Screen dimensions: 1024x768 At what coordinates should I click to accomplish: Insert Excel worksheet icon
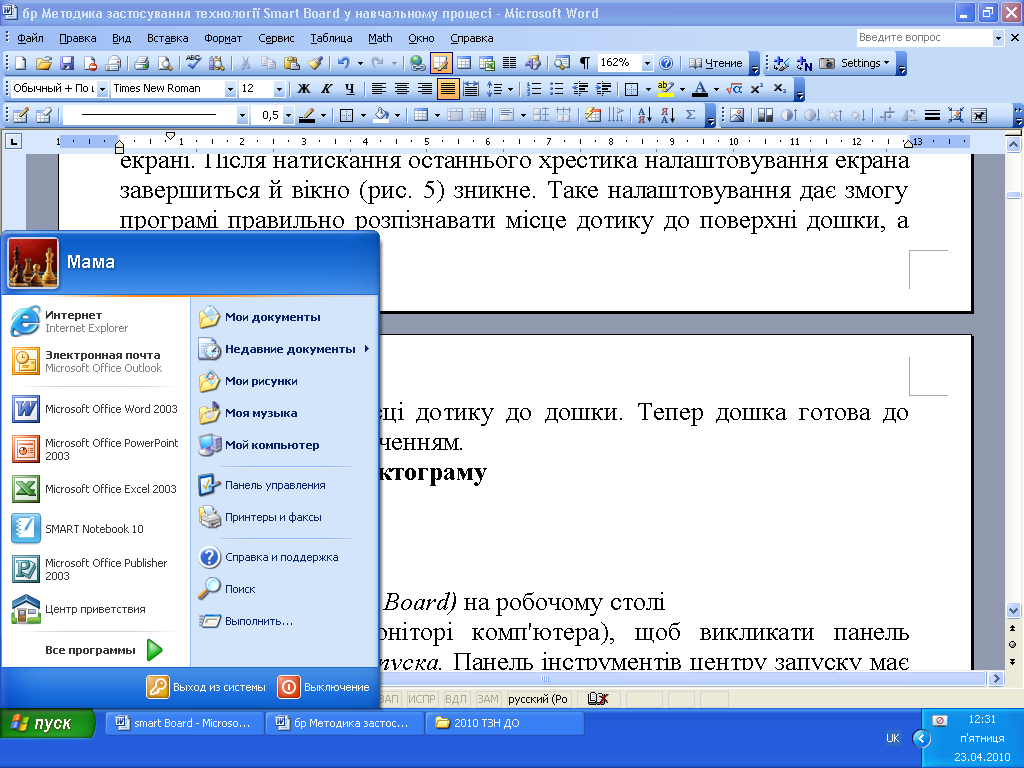click(x=487, y=63)
